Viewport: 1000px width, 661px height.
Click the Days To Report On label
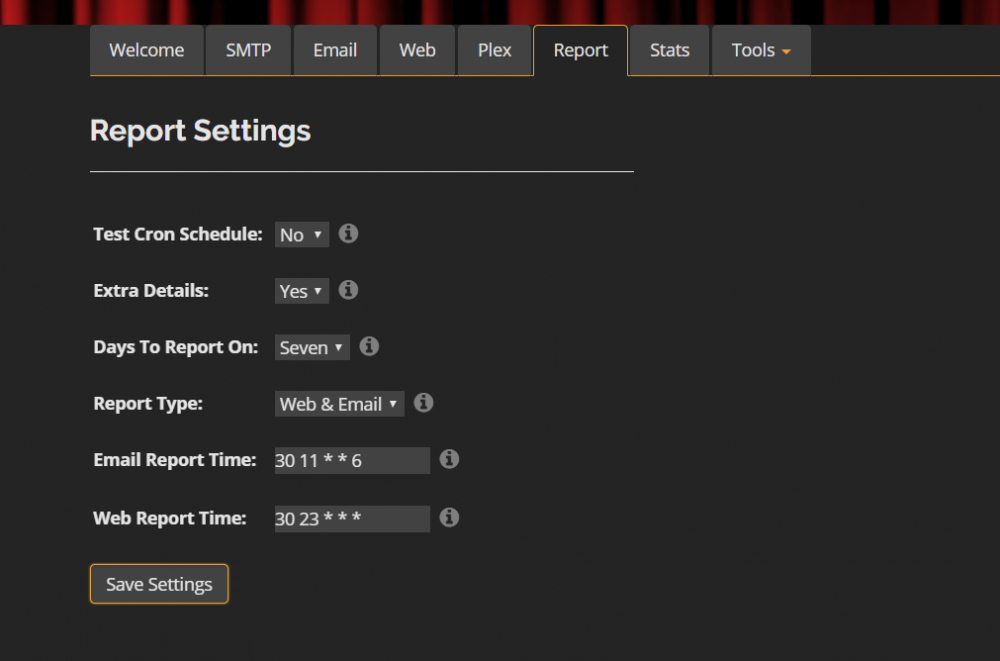(x=176, y=347)
